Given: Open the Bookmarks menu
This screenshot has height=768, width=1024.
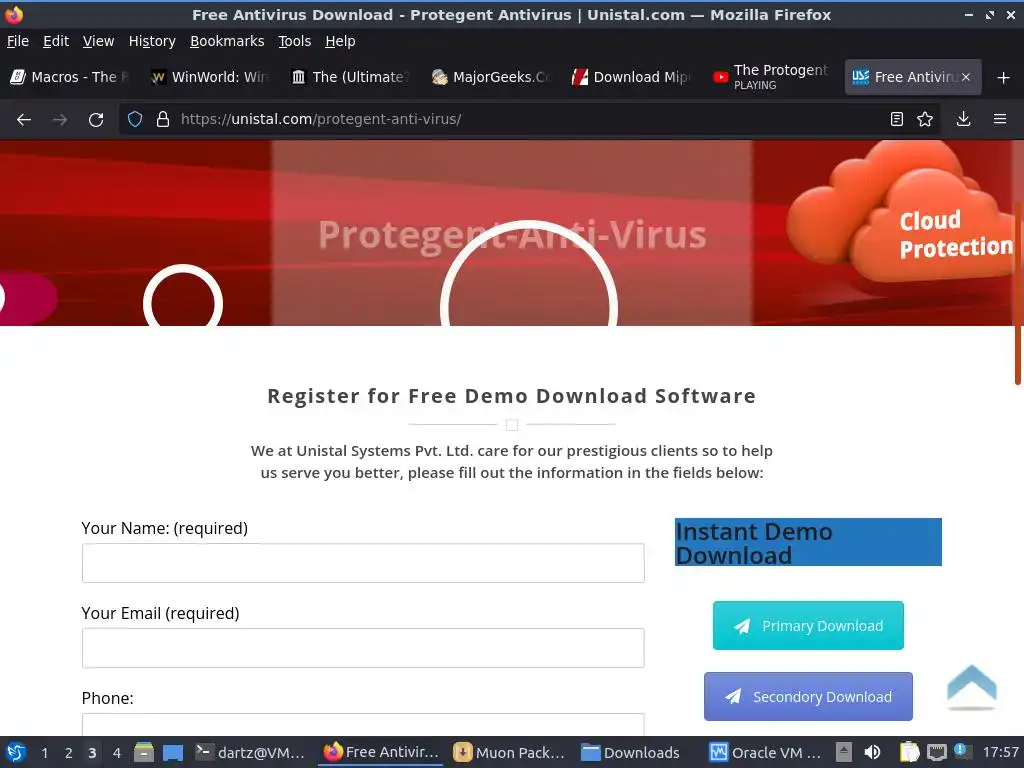Looking at the screenshot, I should (x=227, y=41).
